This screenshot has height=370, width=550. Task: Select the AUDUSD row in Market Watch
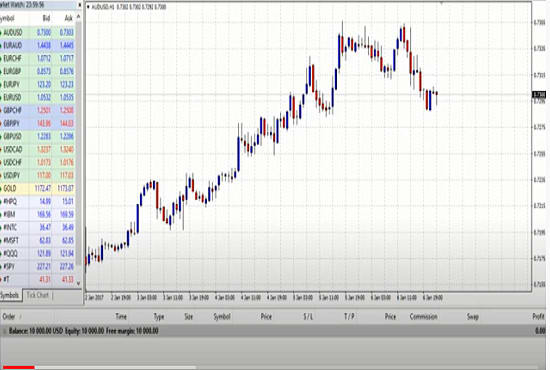[38, 33]
